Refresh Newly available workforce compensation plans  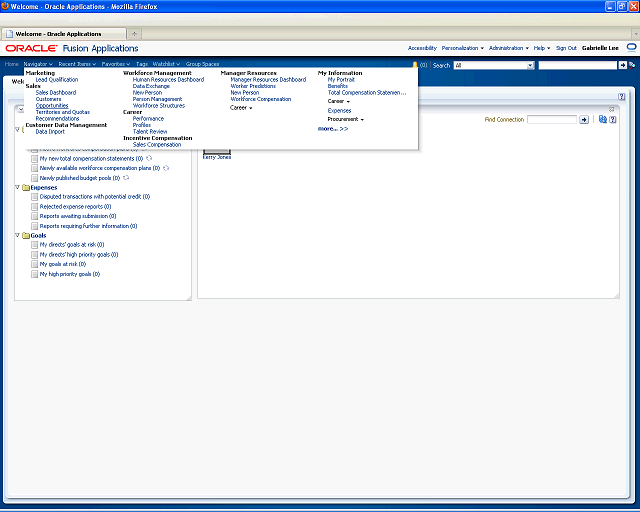(166, 168)
